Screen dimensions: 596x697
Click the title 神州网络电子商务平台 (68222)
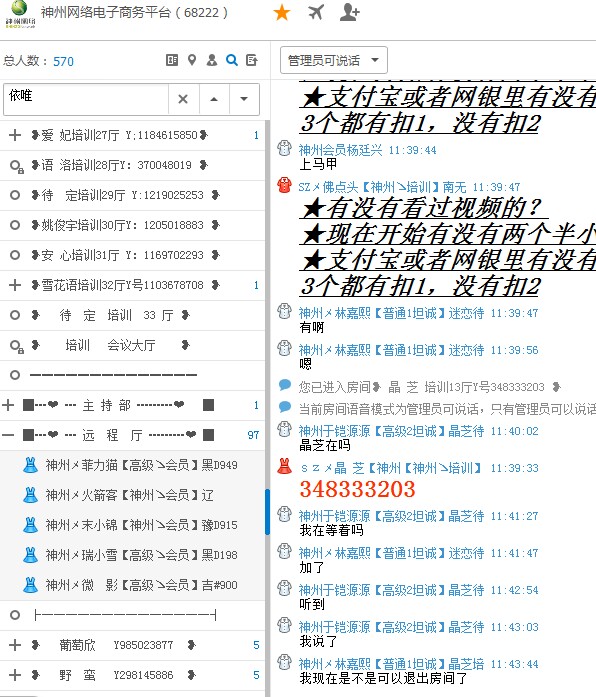(134, 12)
